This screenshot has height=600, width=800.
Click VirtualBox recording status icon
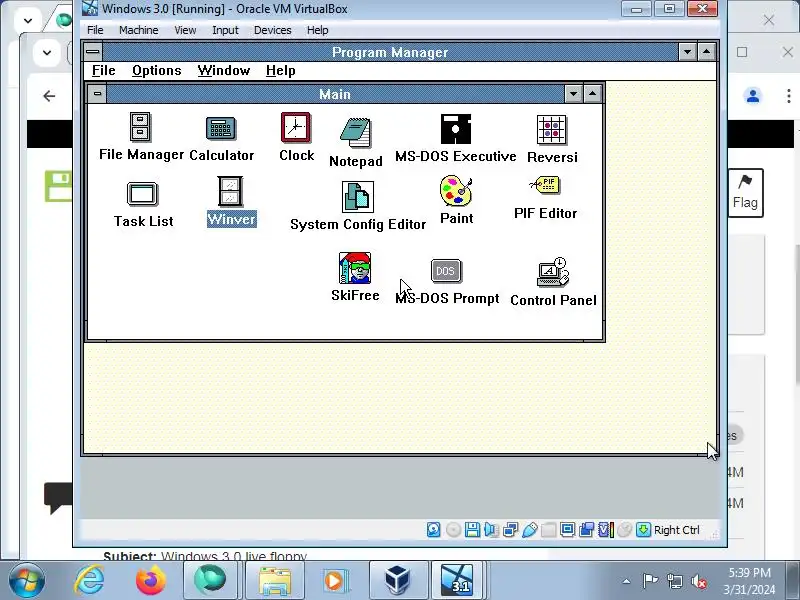[x=587, y=530]
